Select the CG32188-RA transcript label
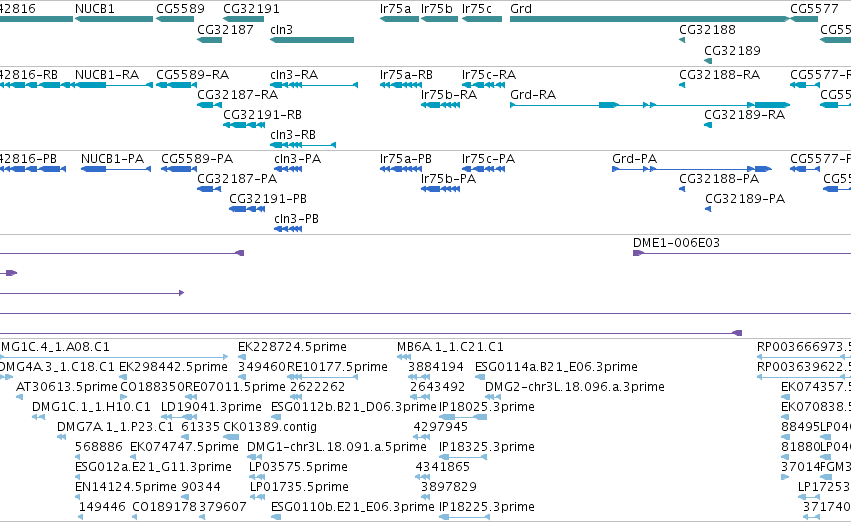Viewport: 851px width, 522px height. 720,74
